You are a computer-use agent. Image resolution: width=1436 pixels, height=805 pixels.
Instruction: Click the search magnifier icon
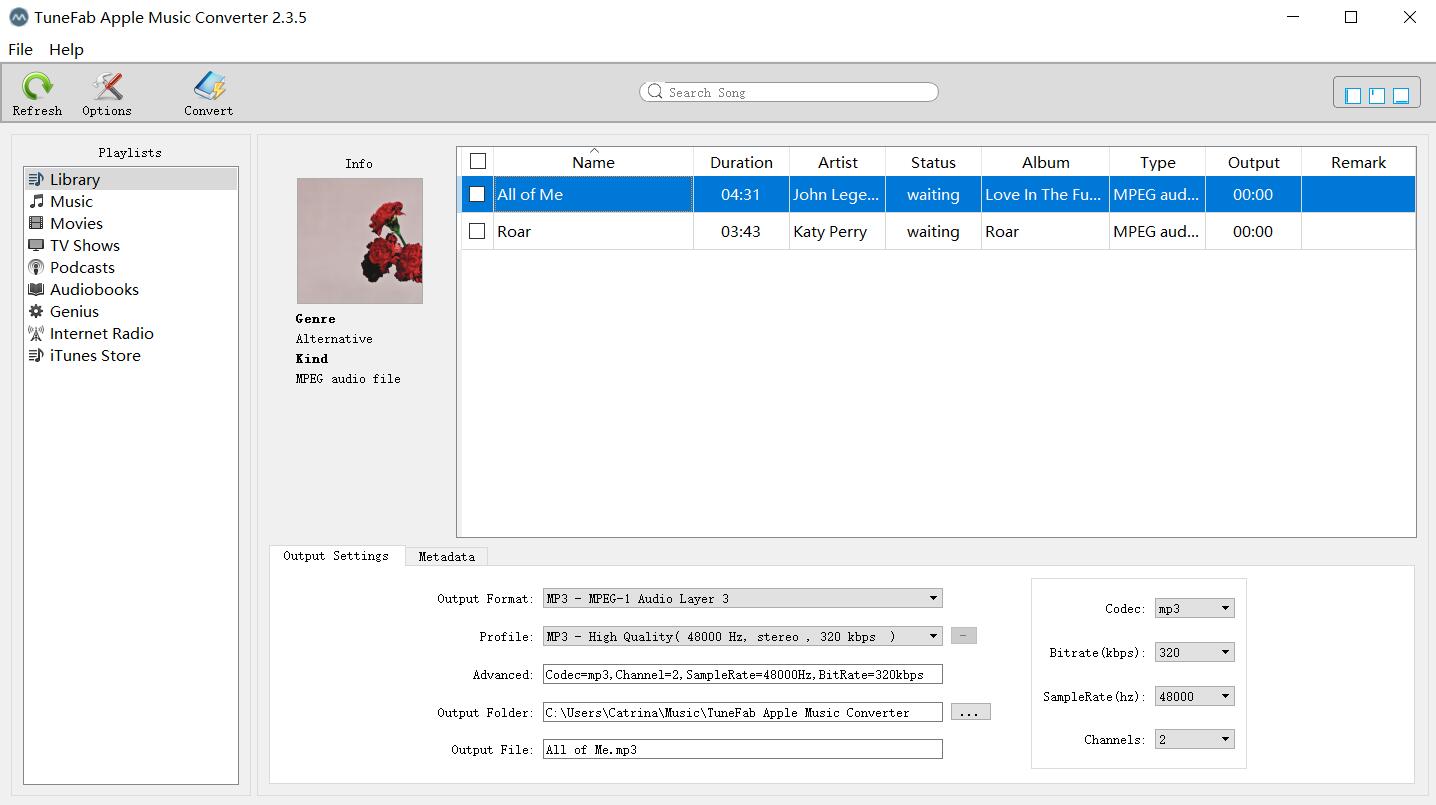pyautogui.click(x=655, y=91)
